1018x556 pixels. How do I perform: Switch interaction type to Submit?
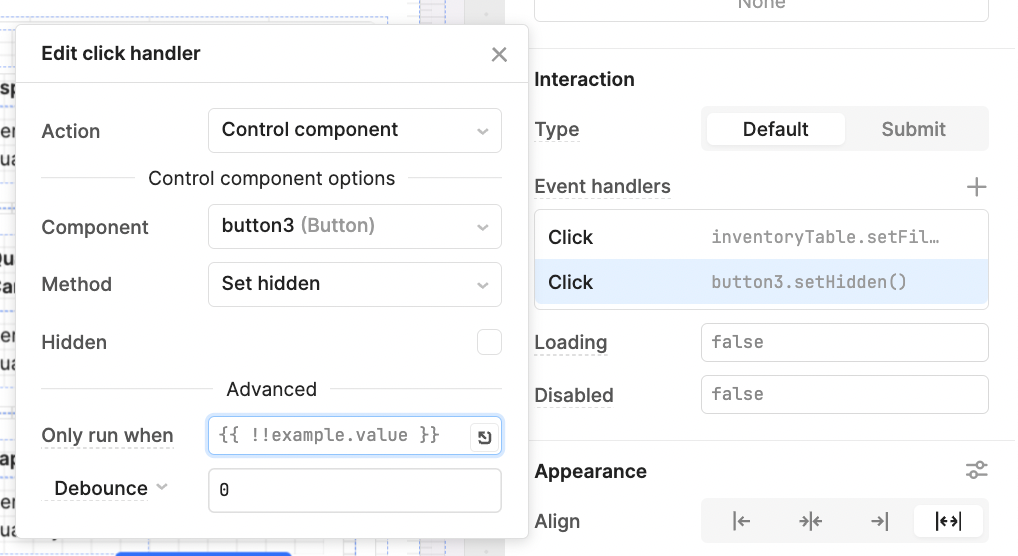click(913, 129)
